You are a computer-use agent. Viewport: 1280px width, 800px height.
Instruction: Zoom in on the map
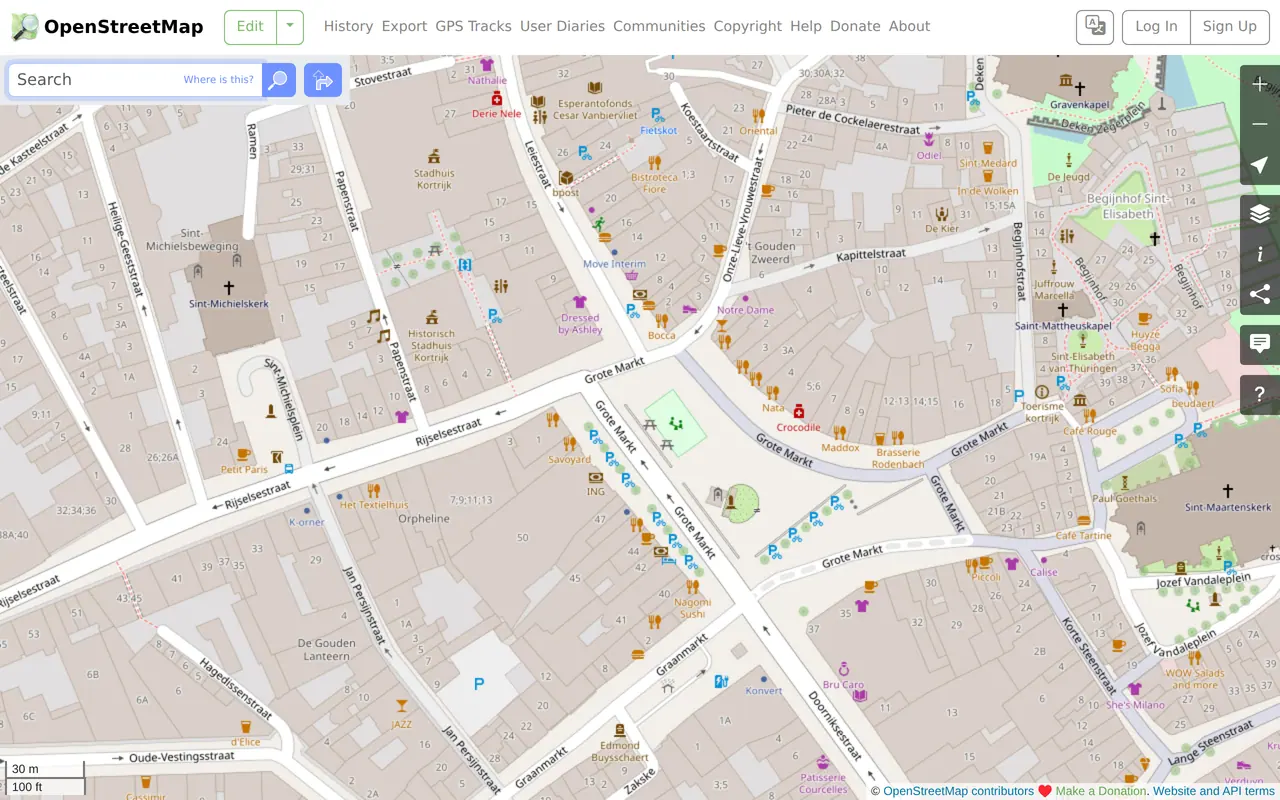click(x=1260, y=85)
